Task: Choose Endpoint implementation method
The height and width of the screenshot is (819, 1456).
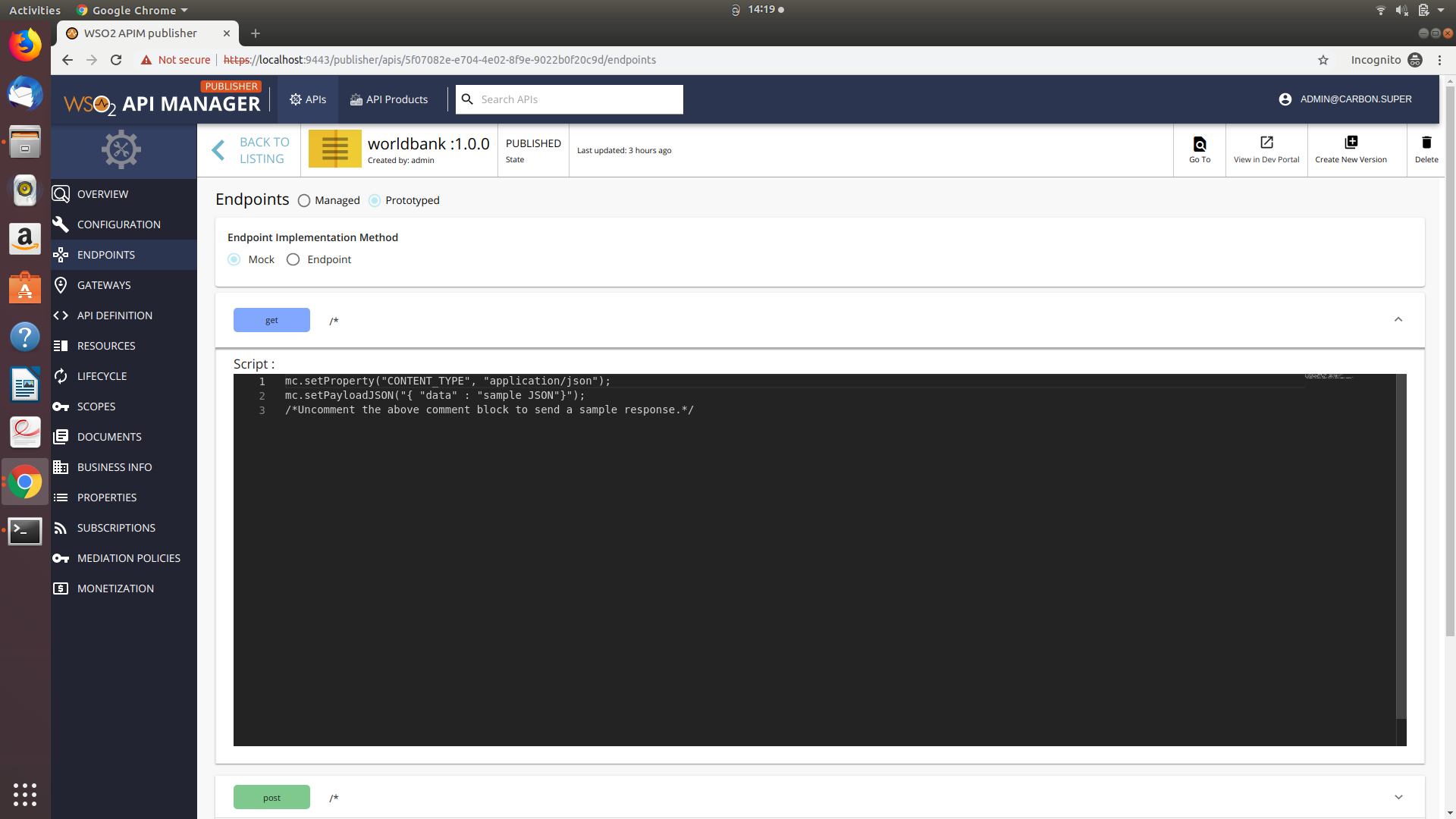Action: pyautogui.click(x=293, y=259)
